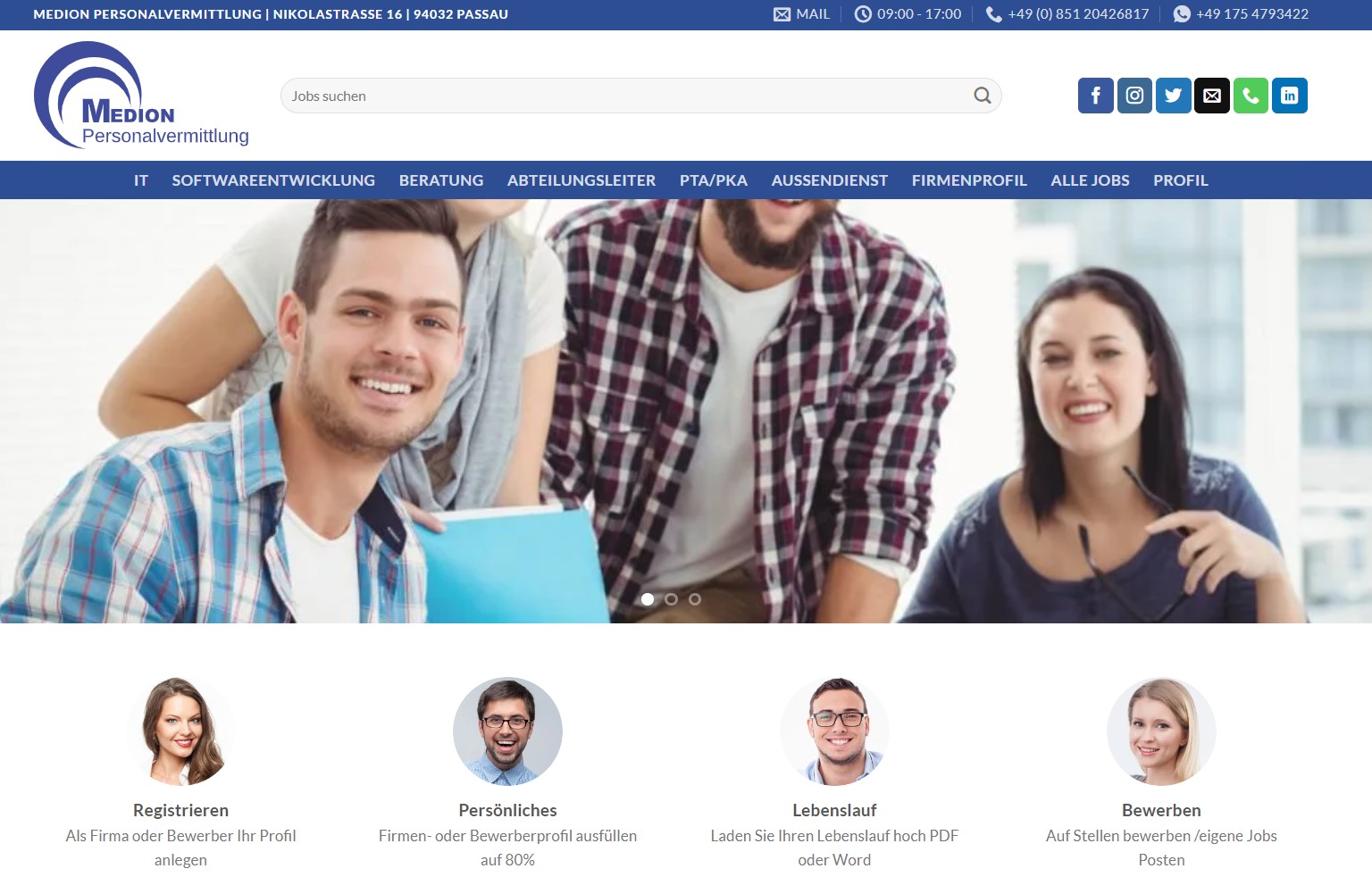Screen dimensions: 1372x877
Task: Click the Jobs suchen search field
Action: [625, 96]
